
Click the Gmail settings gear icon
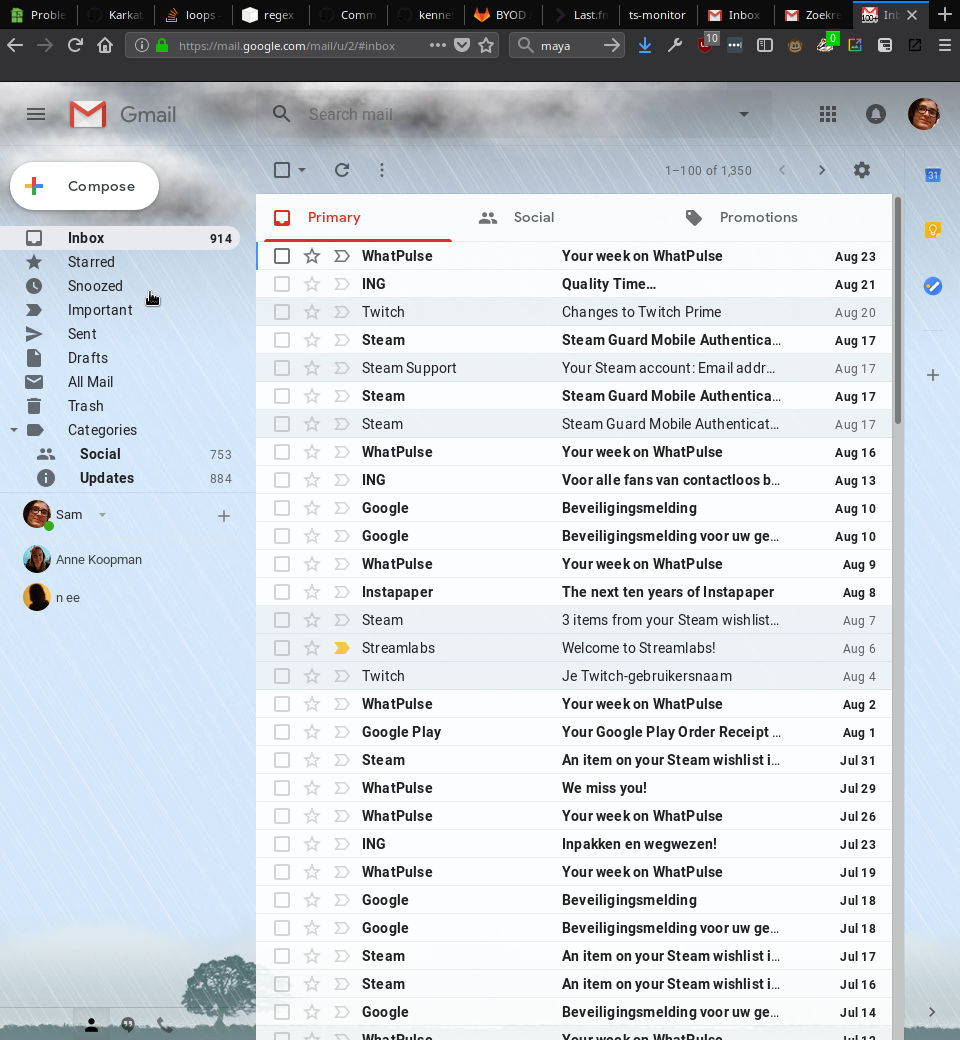click(x=862, y=170)
